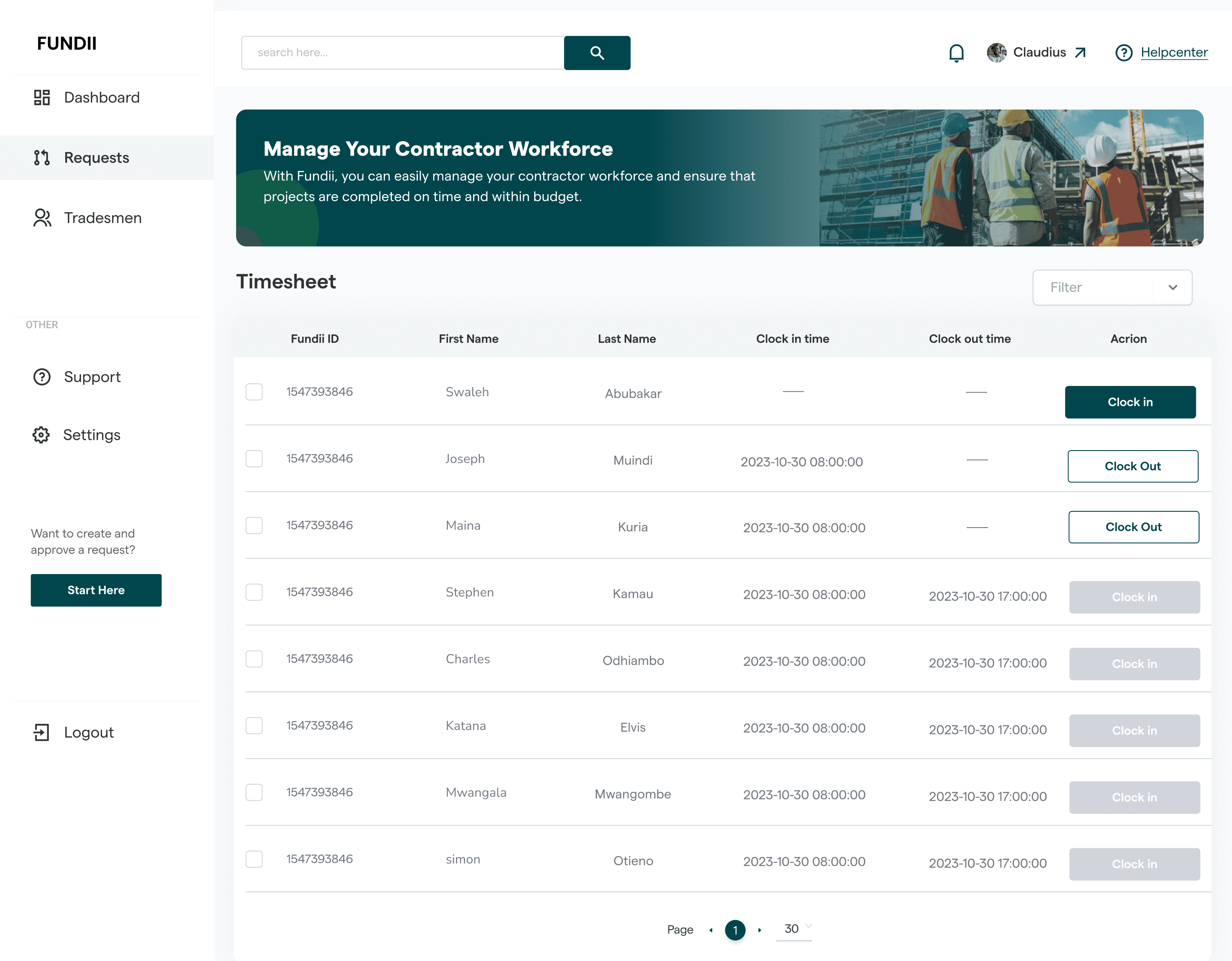Select the Requests menu item
Image resolution: width=1232 pixels, height=961 pixels.
pos(107,157)
